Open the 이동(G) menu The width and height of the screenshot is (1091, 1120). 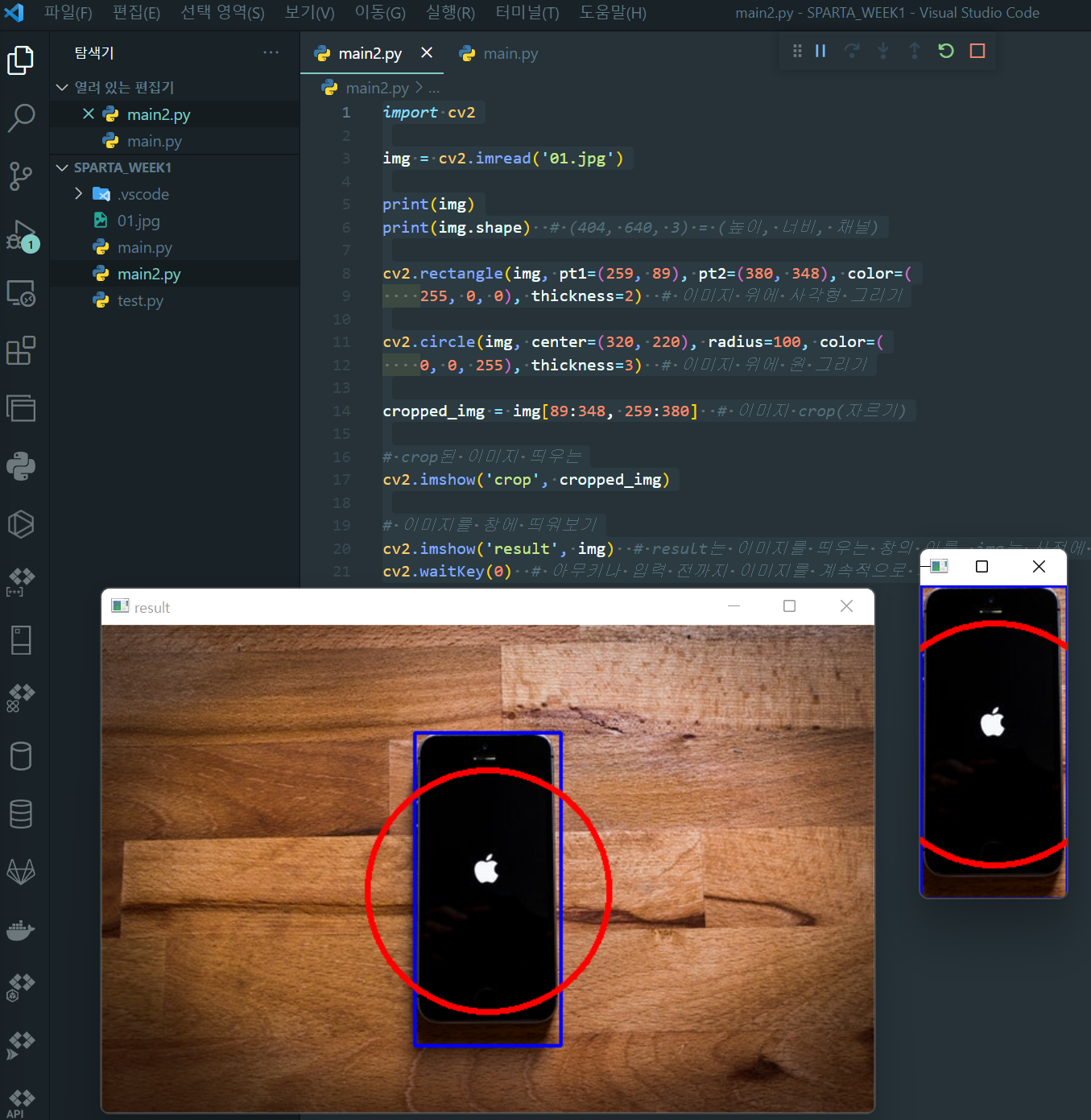[380, 13]
